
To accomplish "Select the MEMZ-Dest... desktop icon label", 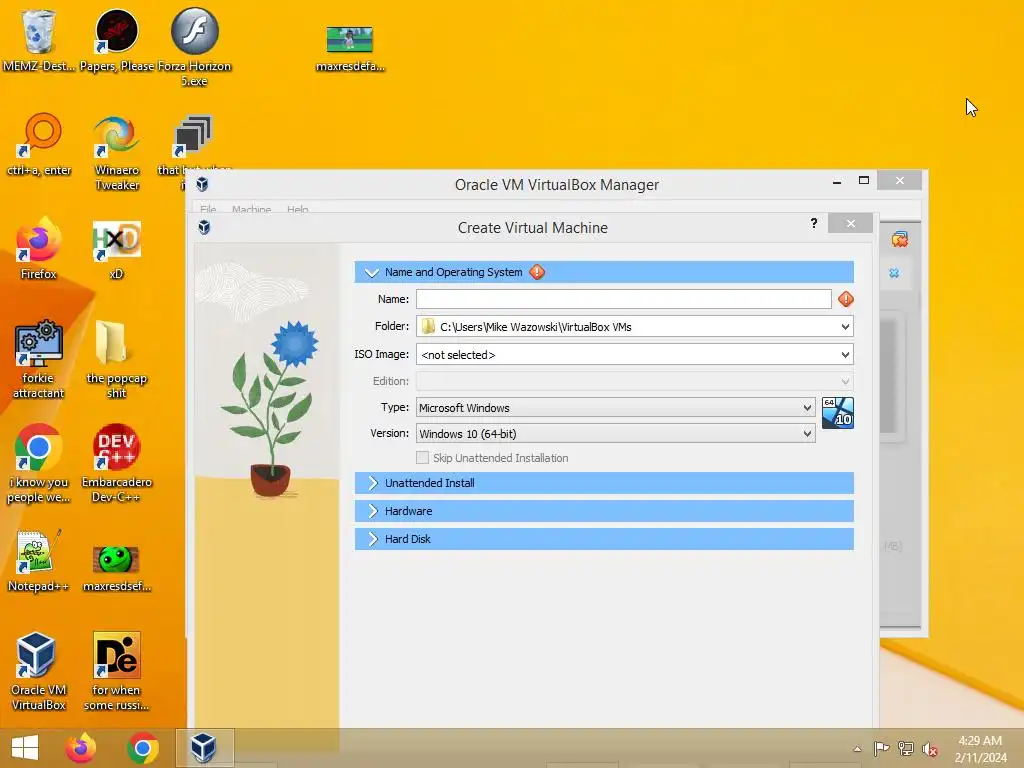I will tap(39, 66).
